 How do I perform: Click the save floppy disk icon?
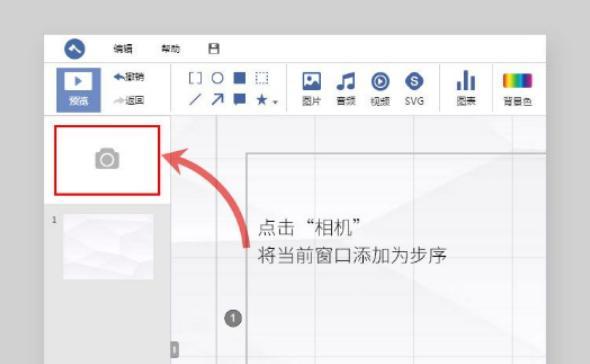pyautogui.click(x=214, y=49)
